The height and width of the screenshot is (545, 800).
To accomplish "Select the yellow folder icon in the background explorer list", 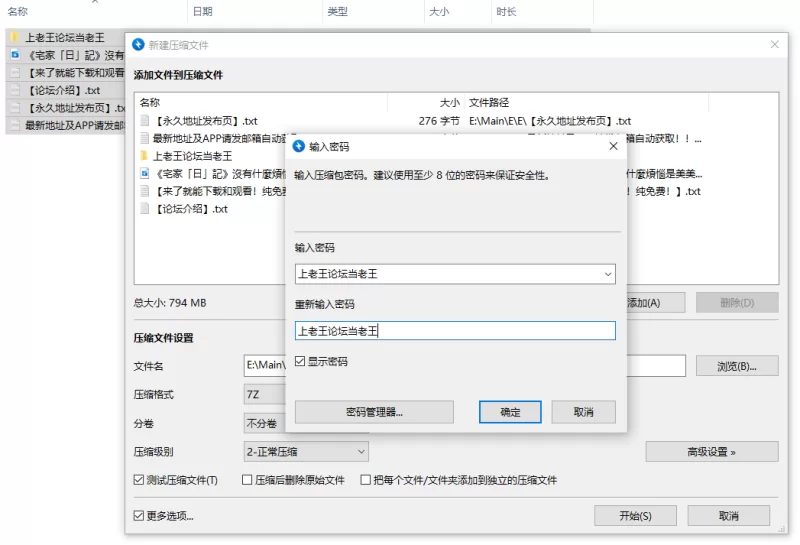I will [x=14, y=37].
